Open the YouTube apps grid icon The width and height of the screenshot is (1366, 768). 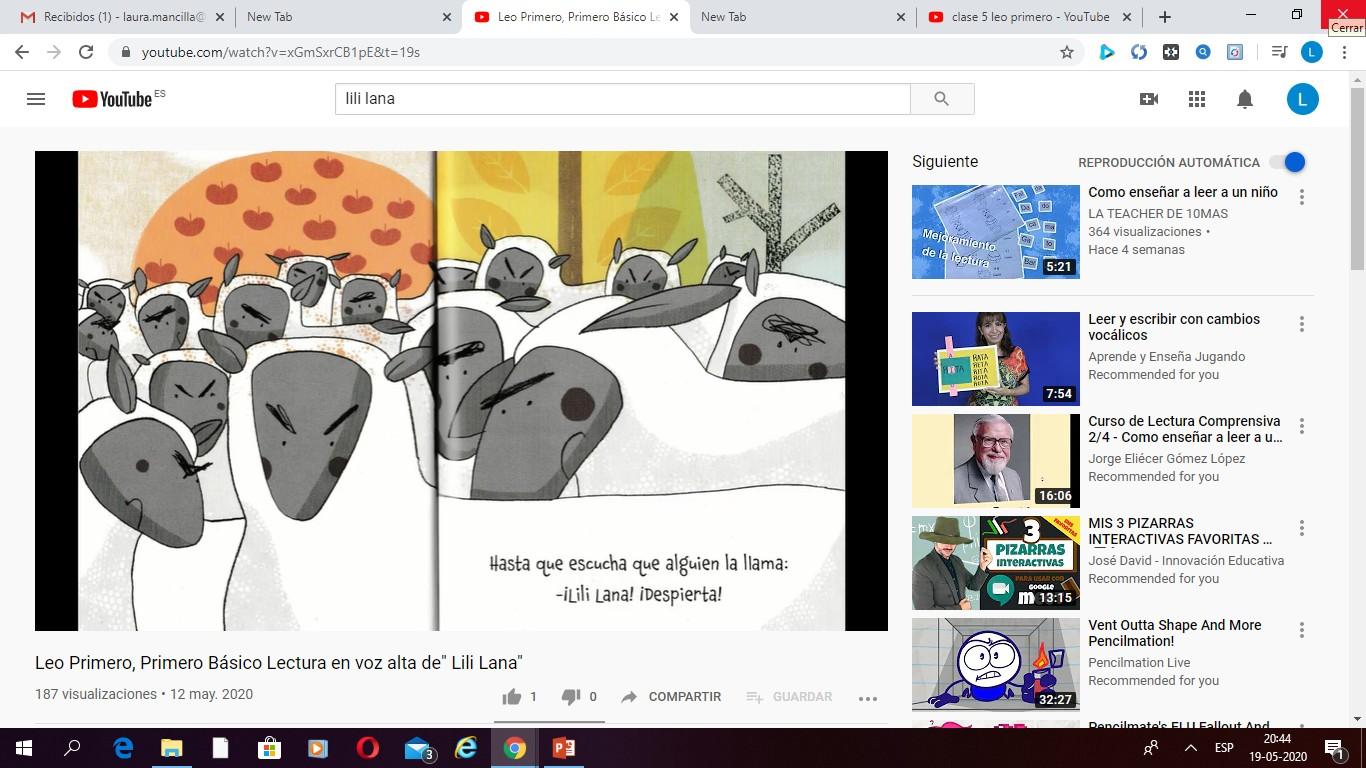click(x=1197, y=99)
